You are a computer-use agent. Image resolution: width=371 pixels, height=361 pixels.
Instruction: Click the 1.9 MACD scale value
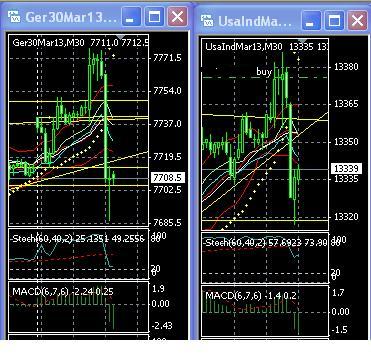(x=158, y=289)
